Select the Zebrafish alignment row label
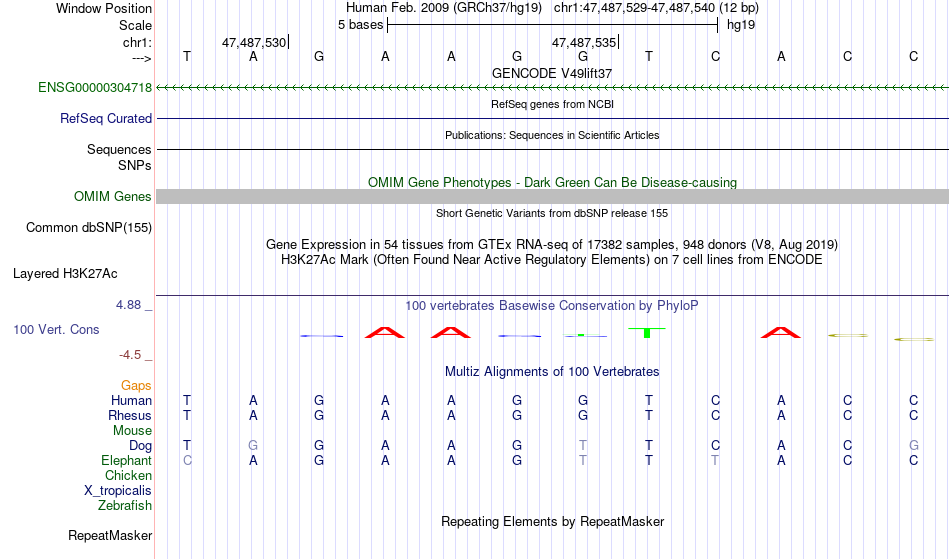The height and width of the screenshot is (559, 950). coord(125,505)
